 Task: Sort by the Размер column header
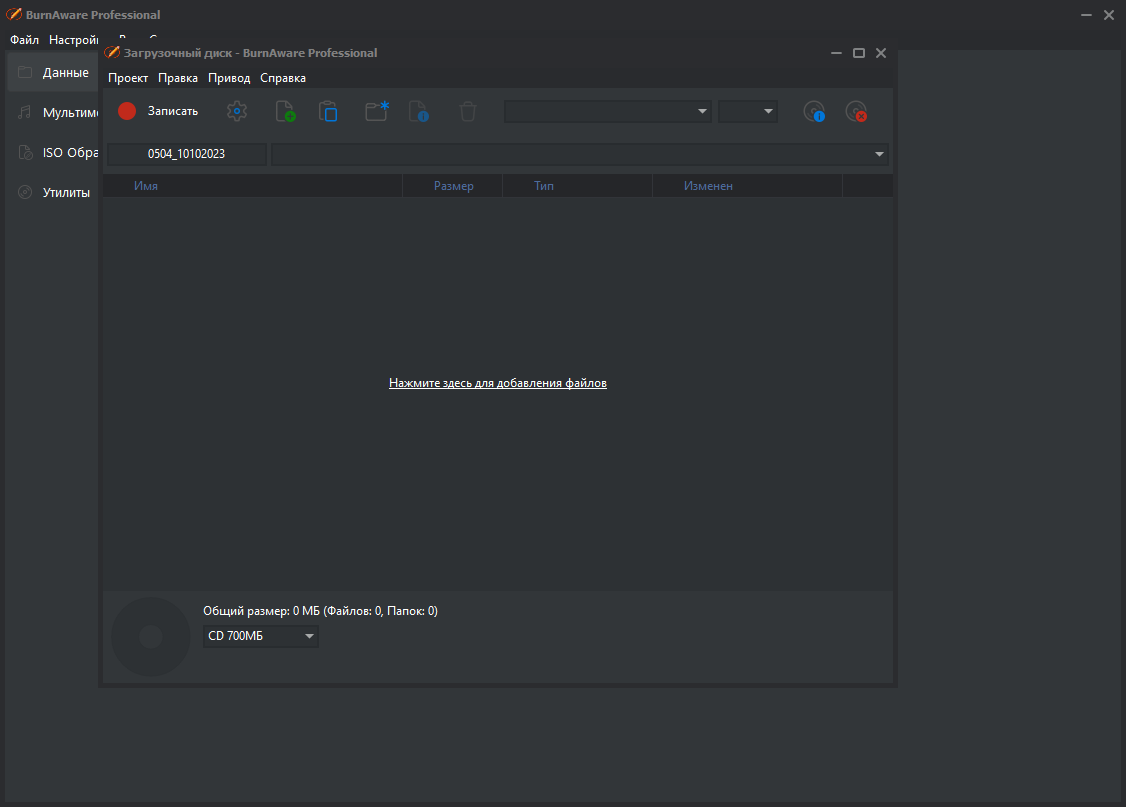pos(453,186)
